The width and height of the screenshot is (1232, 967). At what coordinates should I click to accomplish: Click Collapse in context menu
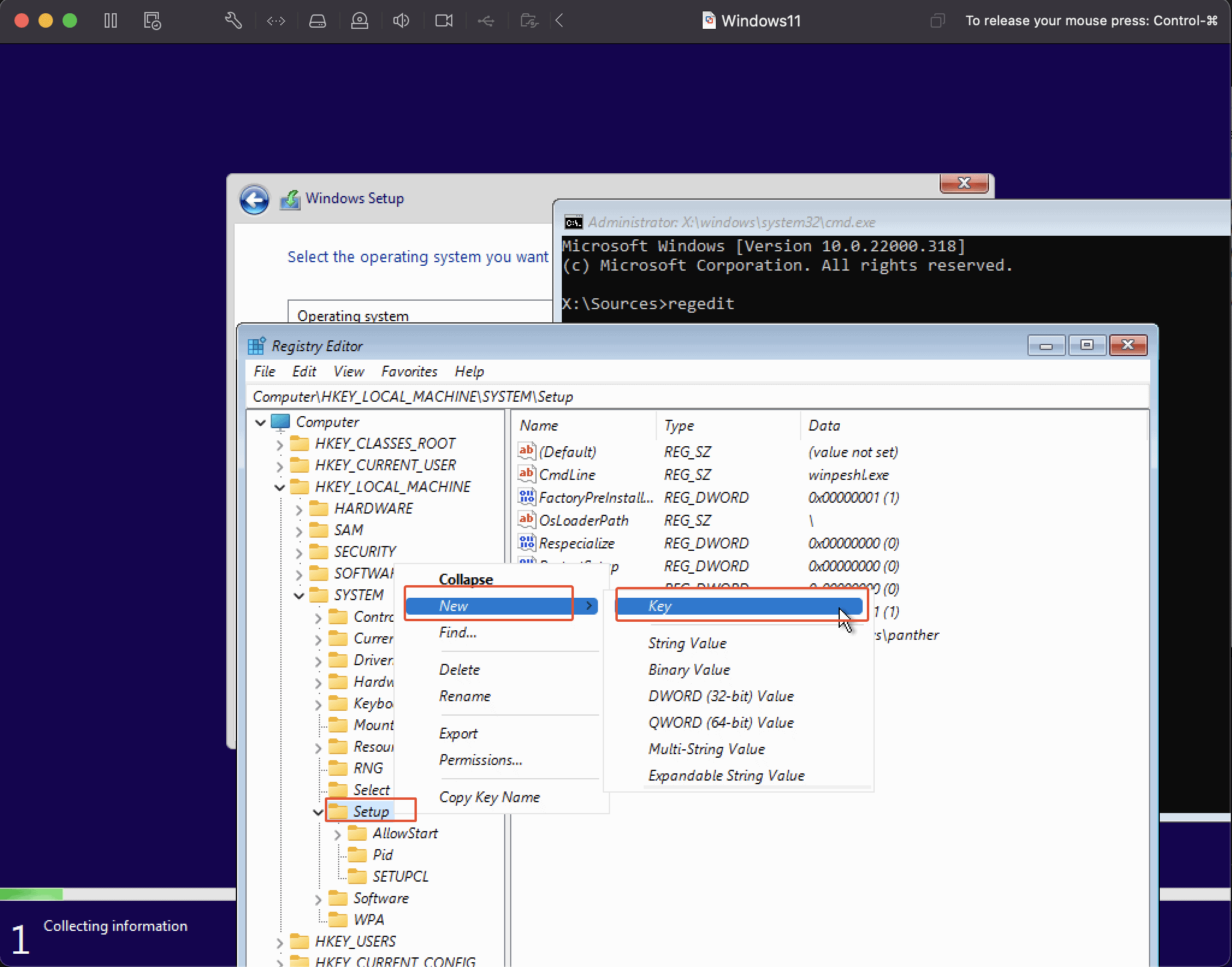[x=466, y=579]
